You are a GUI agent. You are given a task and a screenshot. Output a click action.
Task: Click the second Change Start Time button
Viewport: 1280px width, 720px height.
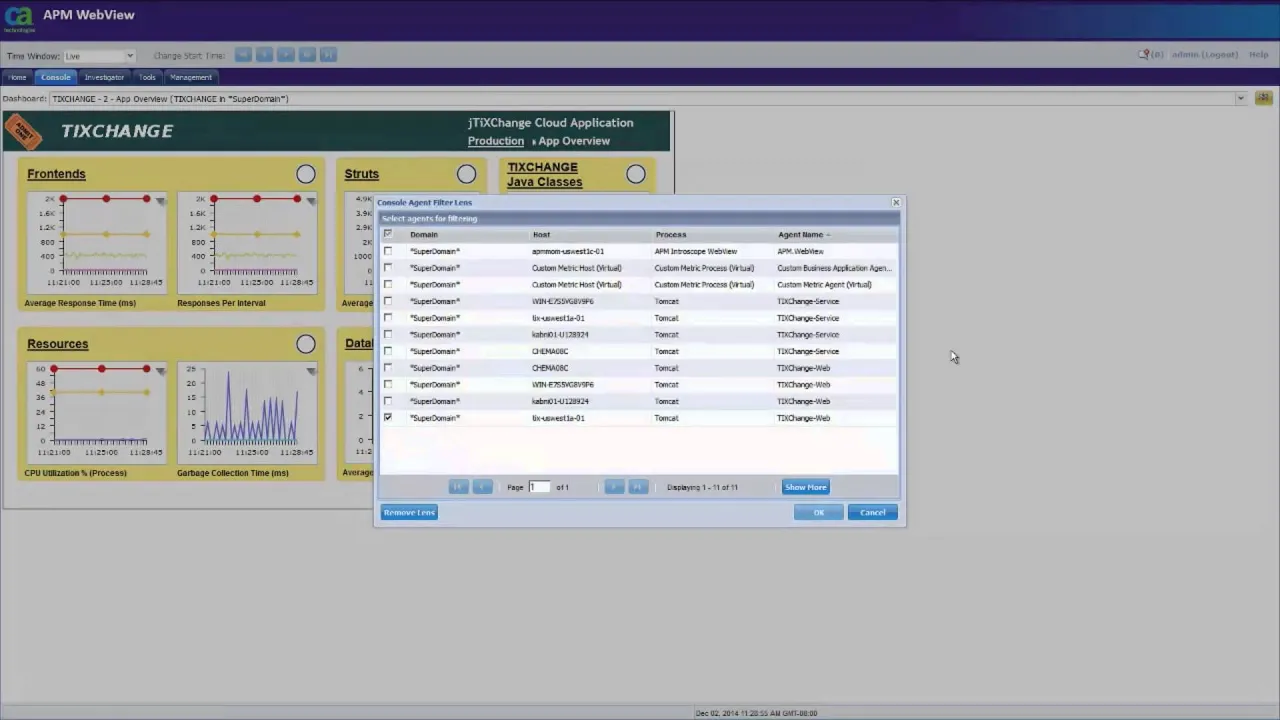tap(264, 55)
